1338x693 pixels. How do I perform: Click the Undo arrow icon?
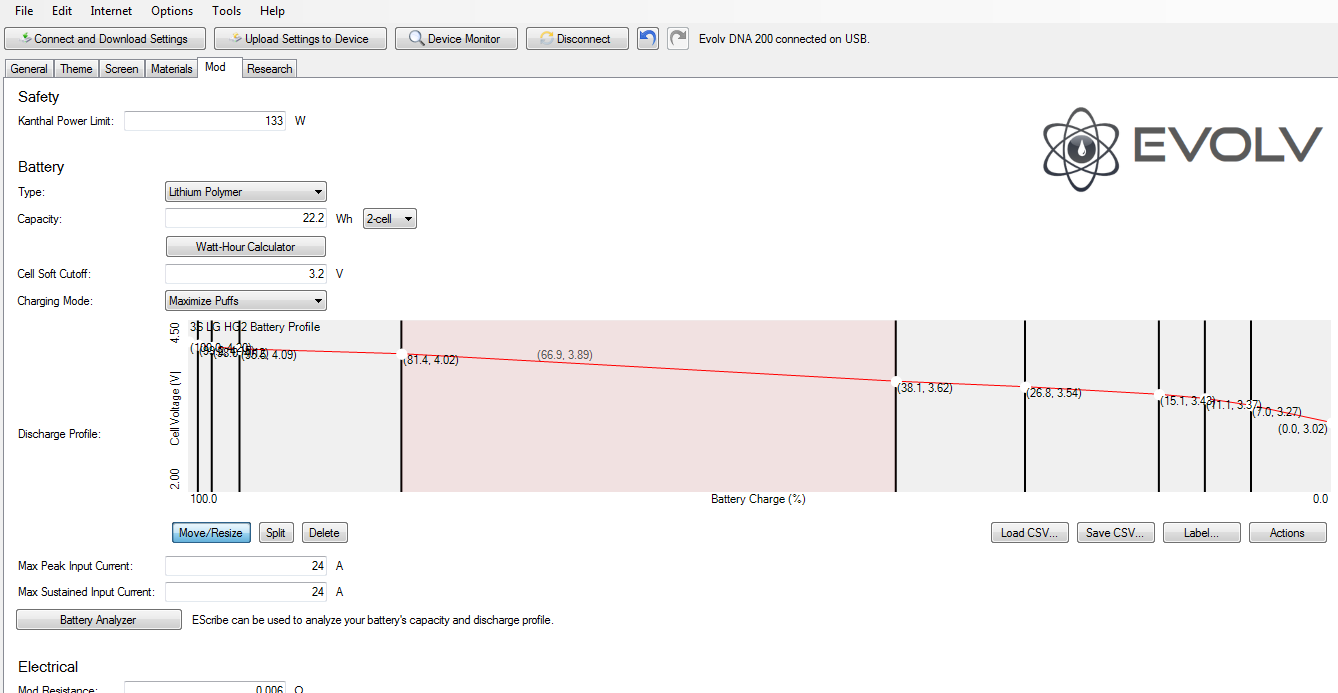coord(648,39)
